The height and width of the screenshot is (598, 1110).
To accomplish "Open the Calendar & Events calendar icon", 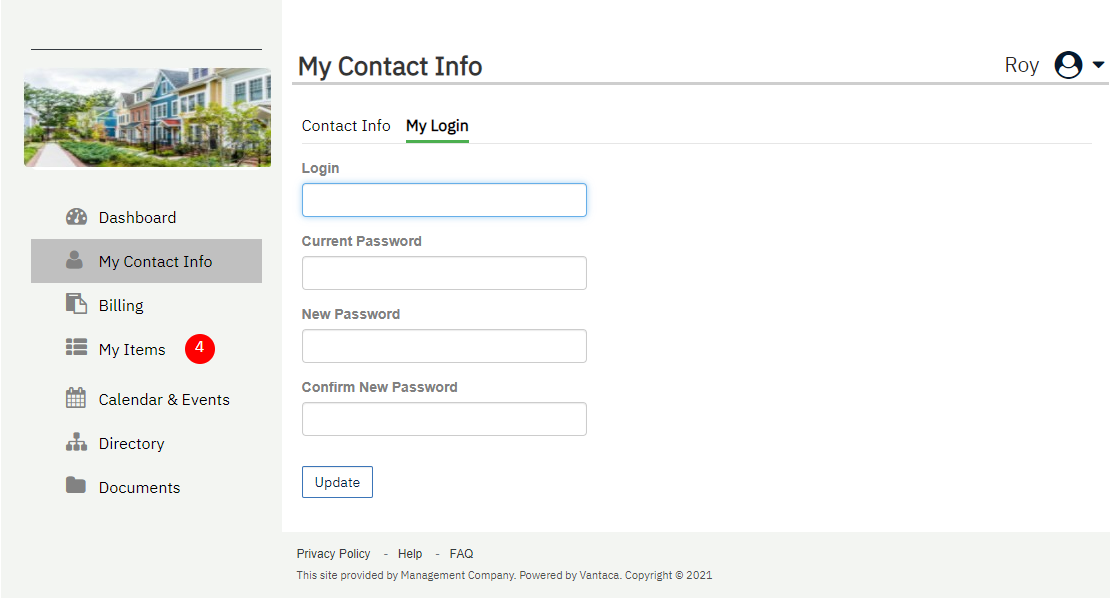I will [76, 398].
